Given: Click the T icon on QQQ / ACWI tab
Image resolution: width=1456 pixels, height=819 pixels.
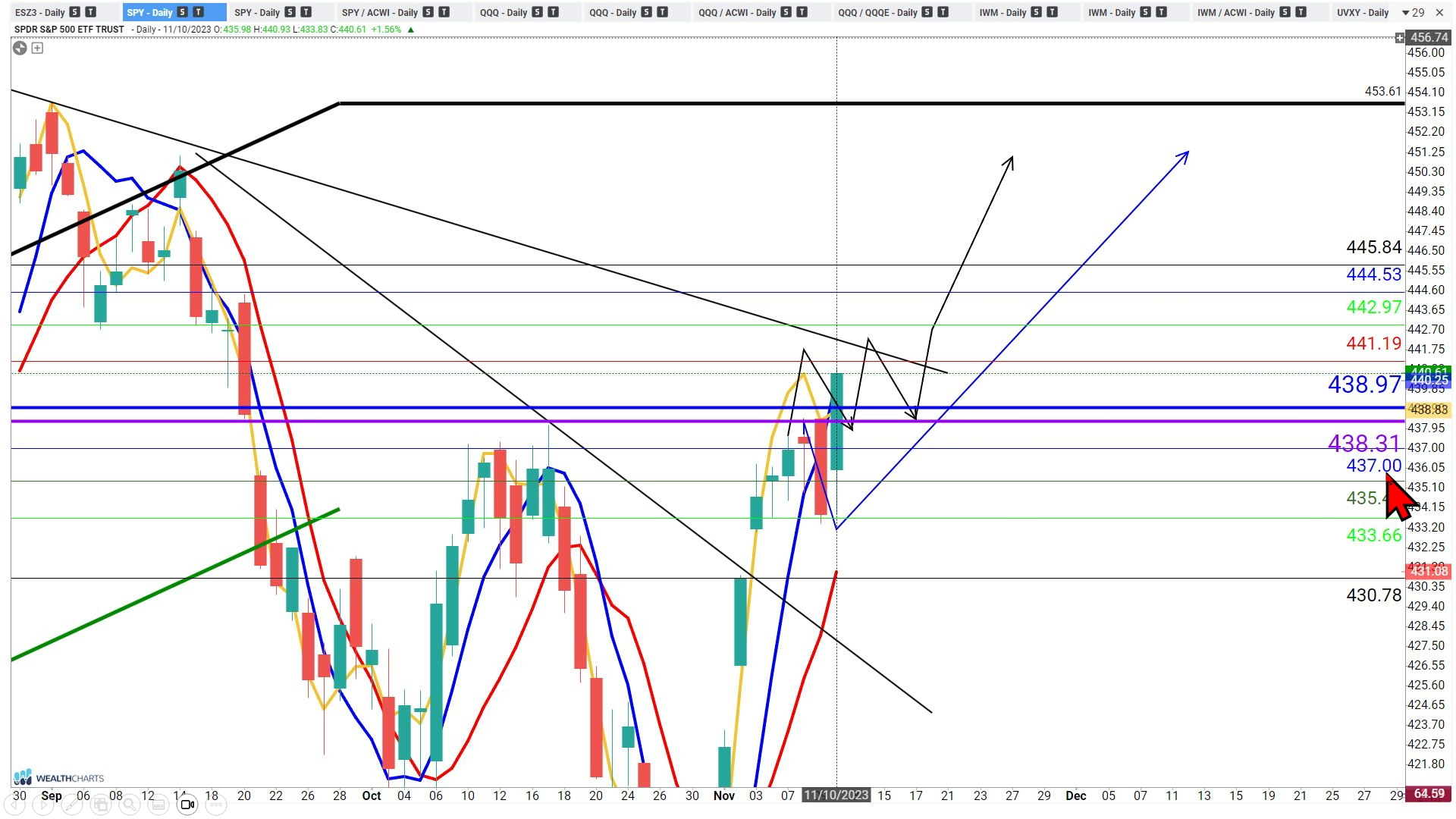Looking at the screenshot, I should (802, 12).
